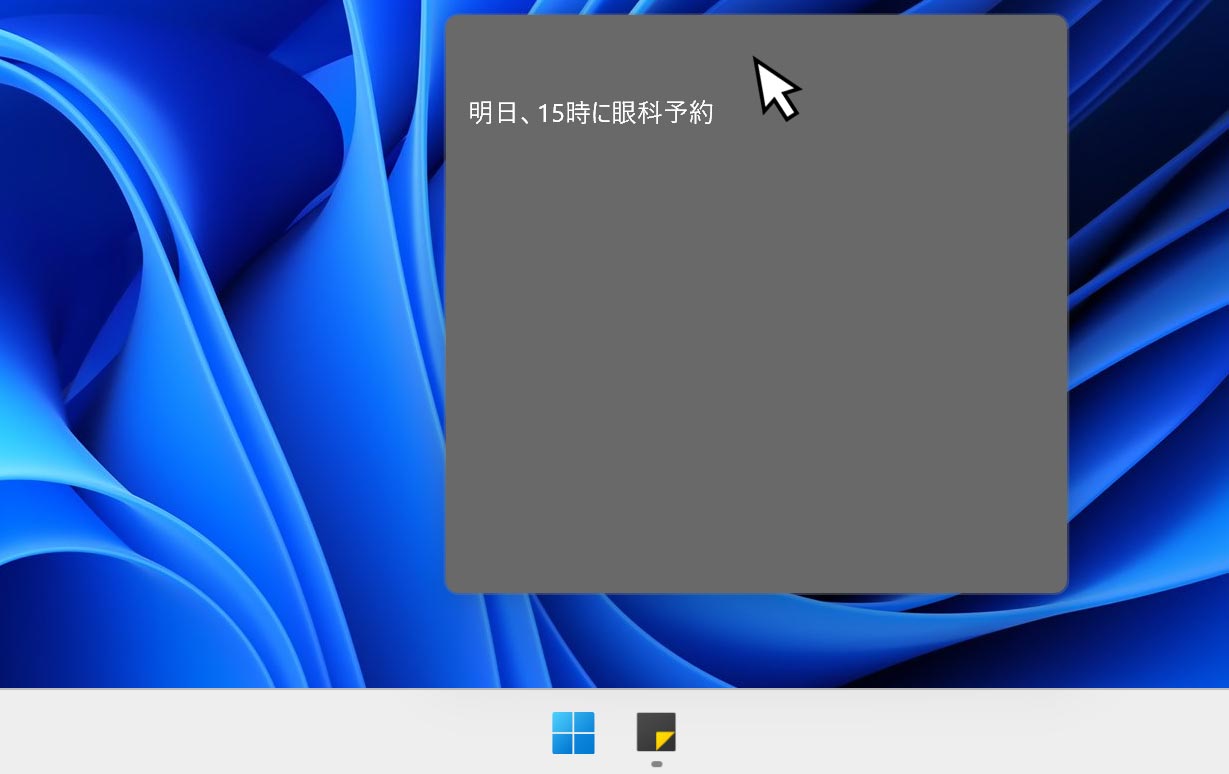Click the running indicator under Sticky Notes
This screenshot has width=1229, height=774.
click(x=657, y=764)
